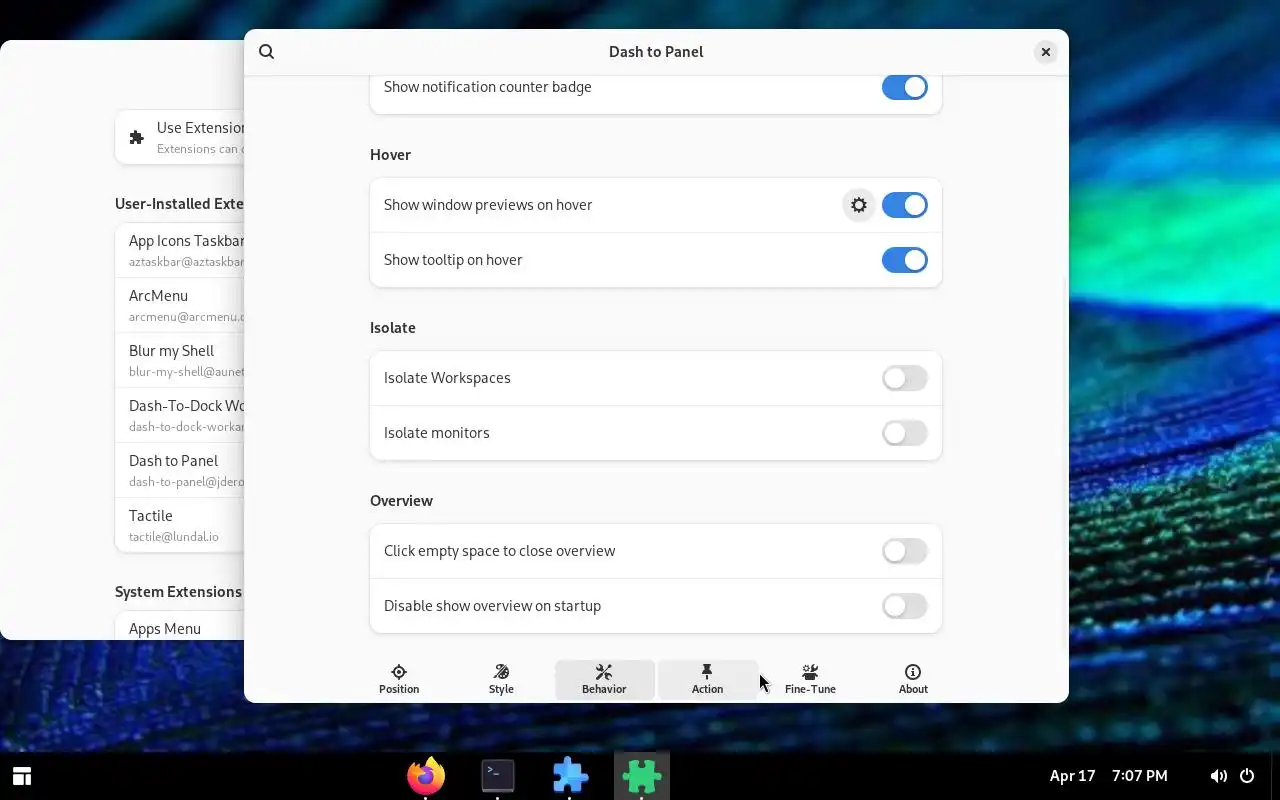Click the date Apr 17 in panel

(1072, 776)
